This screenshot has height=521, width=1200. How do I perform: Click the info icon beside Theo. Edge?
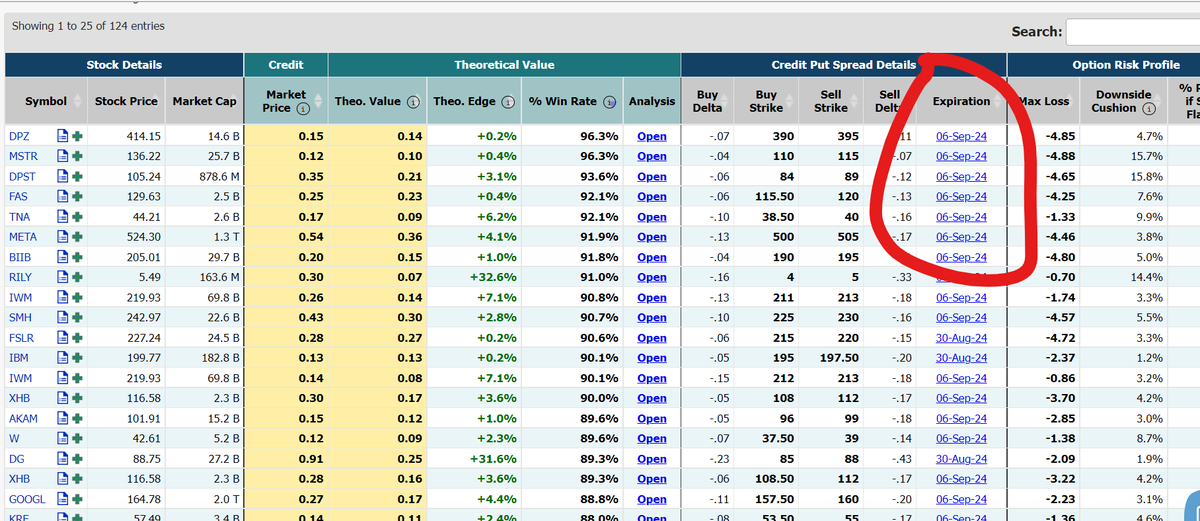pyautogui.click(x=508, y=101)
